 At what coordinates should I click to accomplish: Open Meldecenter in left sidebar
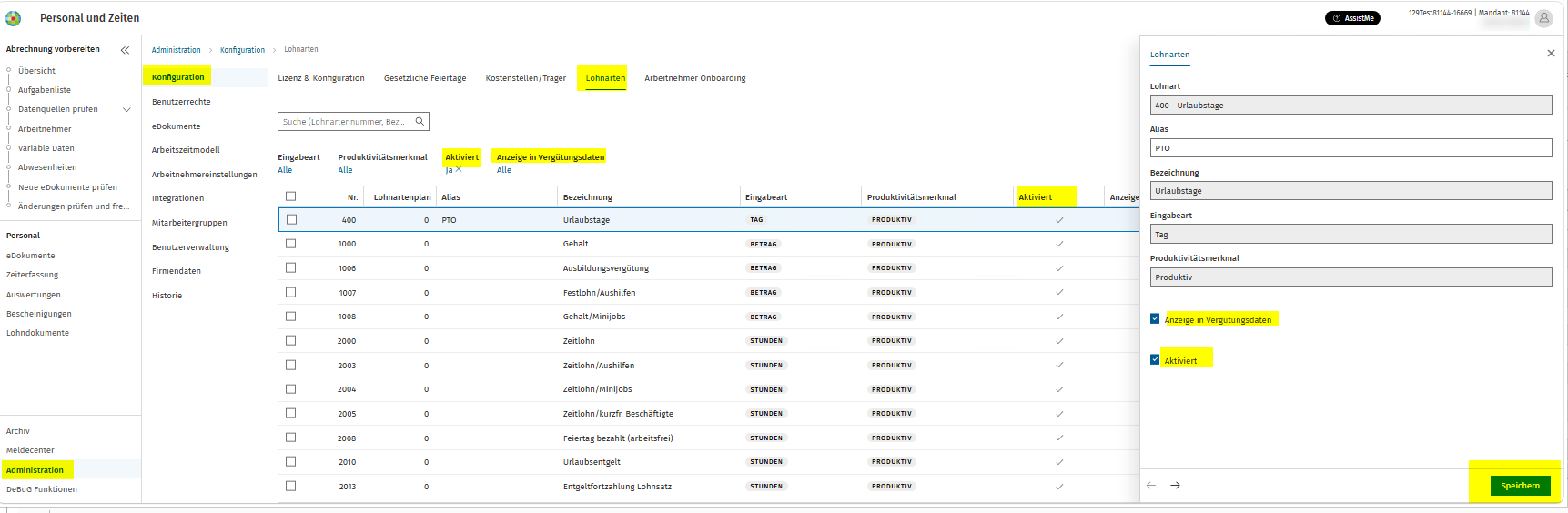pos(30,450)
